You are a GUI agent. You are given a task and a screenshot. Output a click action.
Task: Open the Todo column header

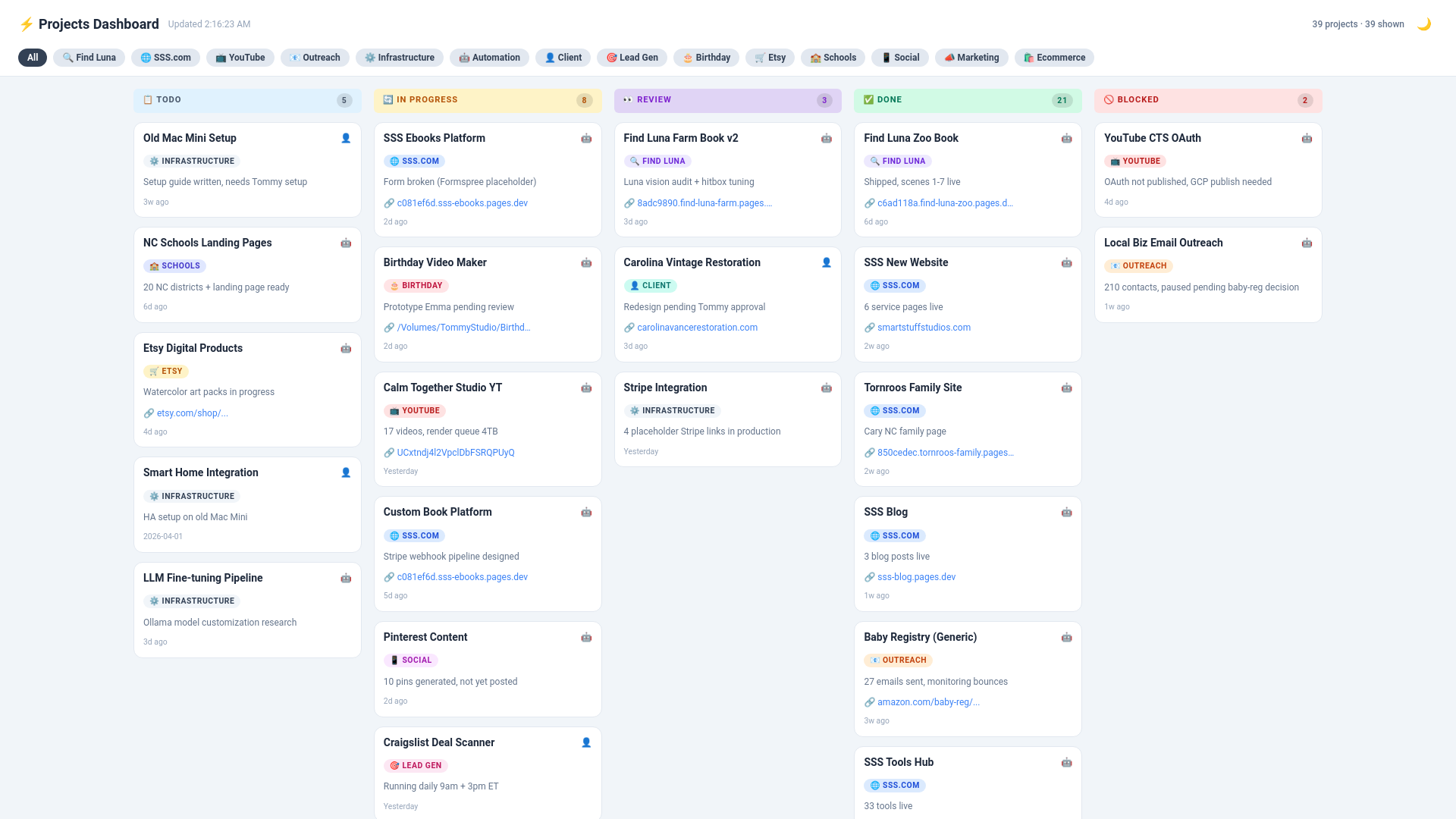tap(247, 100)
